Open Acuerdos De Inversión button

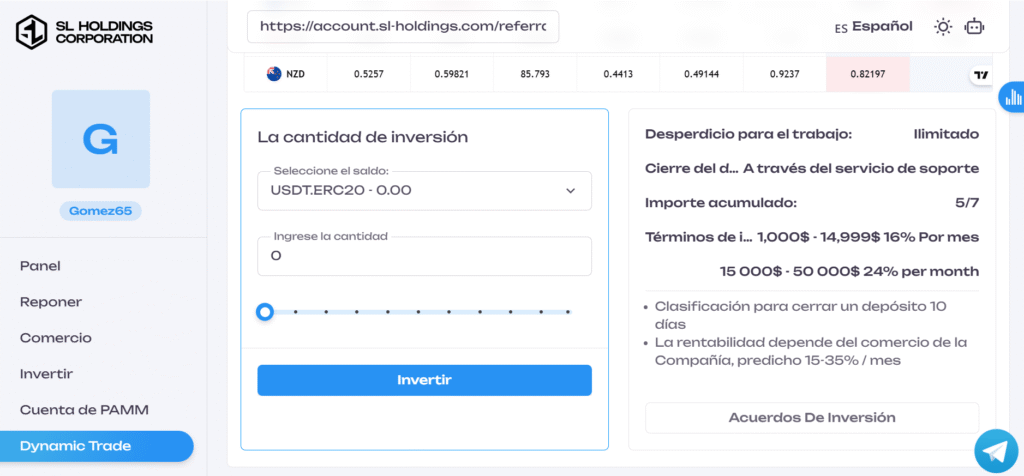pos(812,417)
